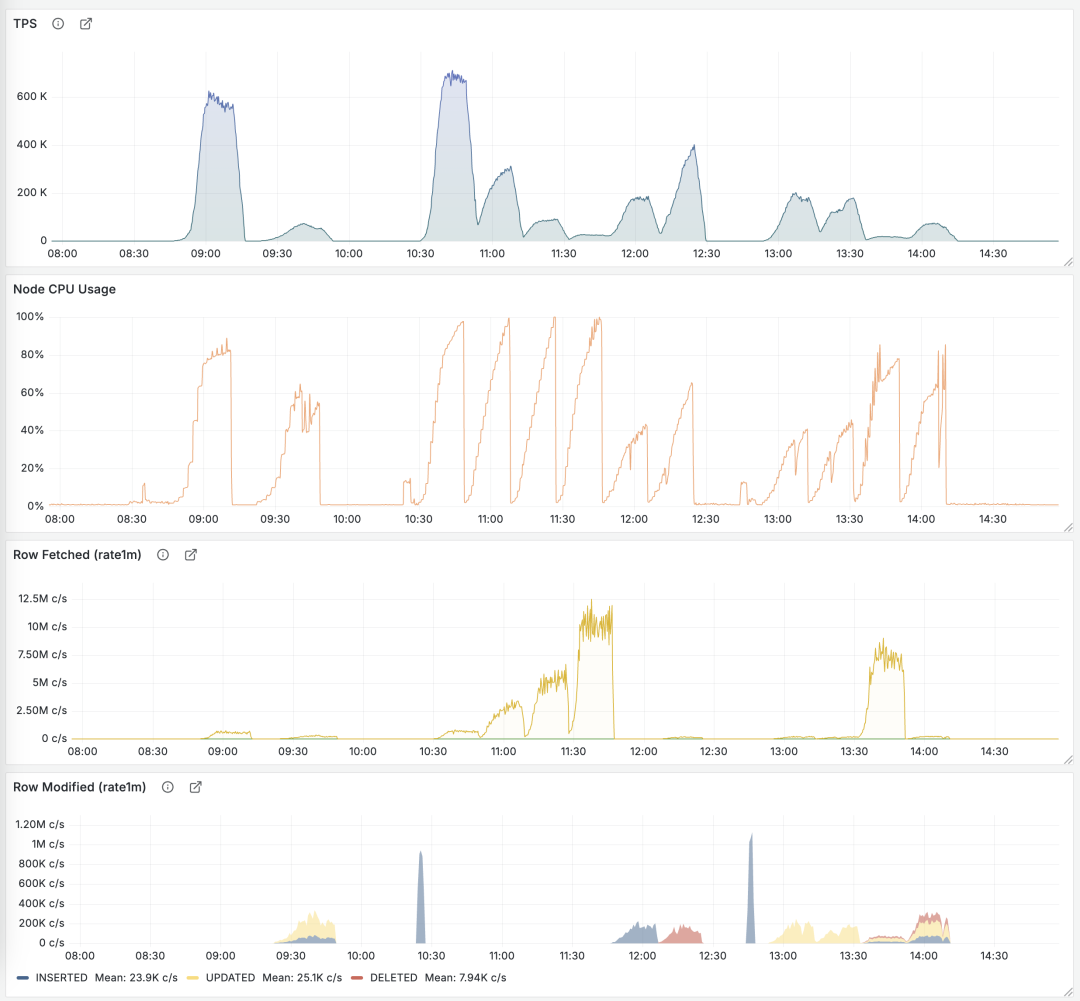The width and height of the screenshot is (1080, 1001).
Task: Click the Row Fetched panel resize handle
Action: click(x=1067, y=759)
